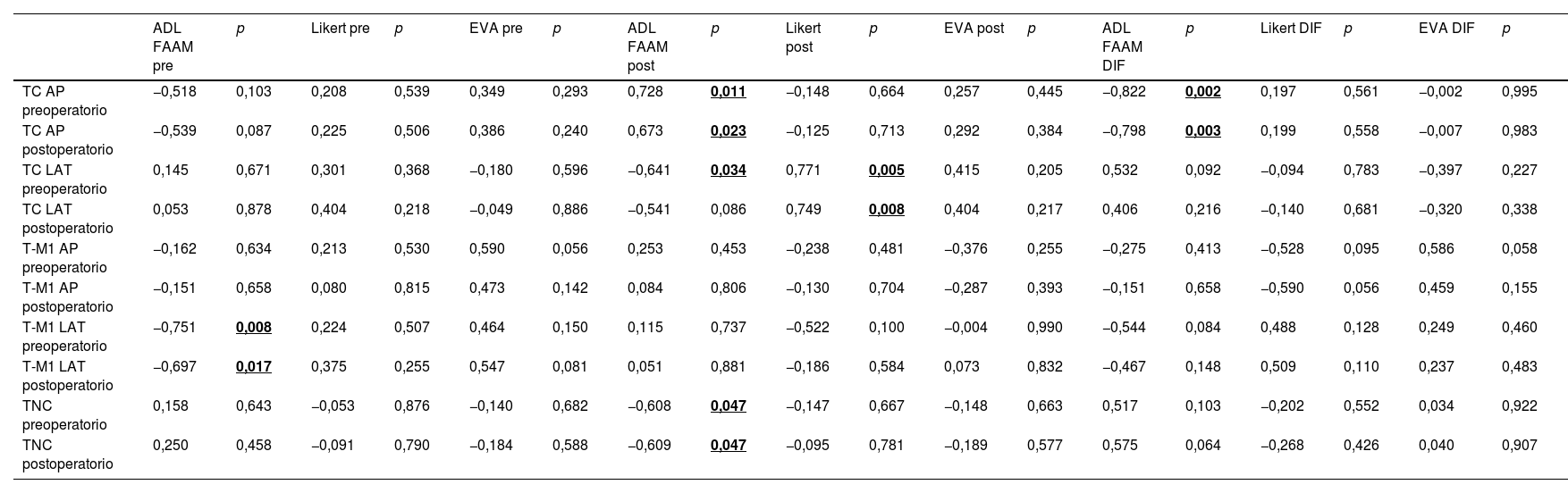Screen dimensions: 1568x493
Task: Select the "Likert pre" column header
Action: click(x=340, y=29)
